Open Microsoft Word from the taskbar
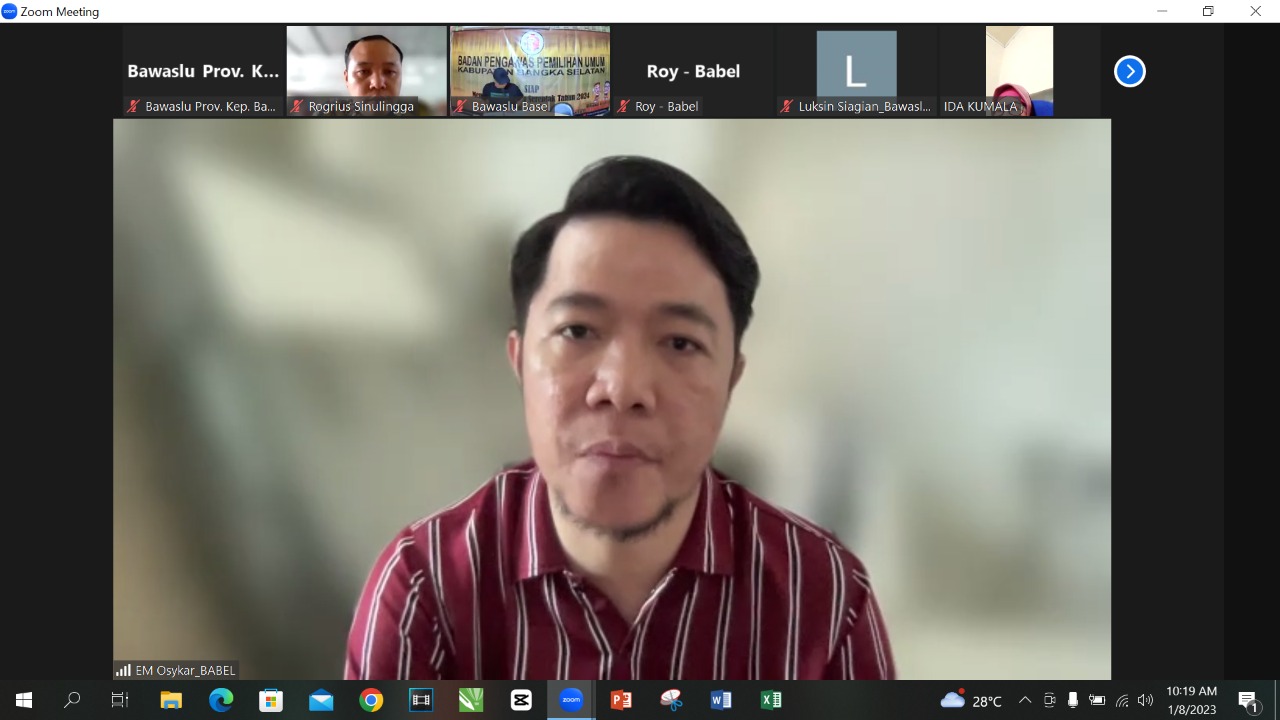Viewport: 1280px width, 720px height. click(x=721, y=700)
